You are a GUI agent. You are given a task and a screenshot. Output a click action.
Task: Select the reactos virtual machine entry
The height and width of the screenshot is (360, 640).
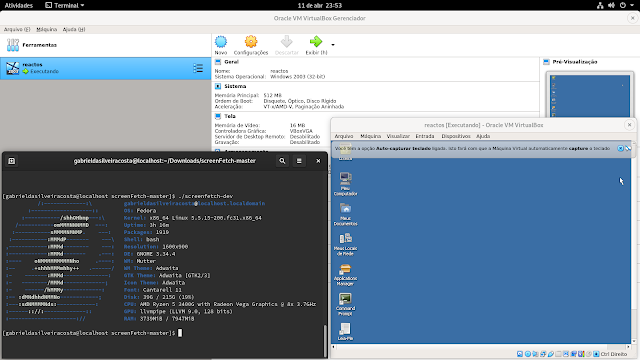pos(105,68)
